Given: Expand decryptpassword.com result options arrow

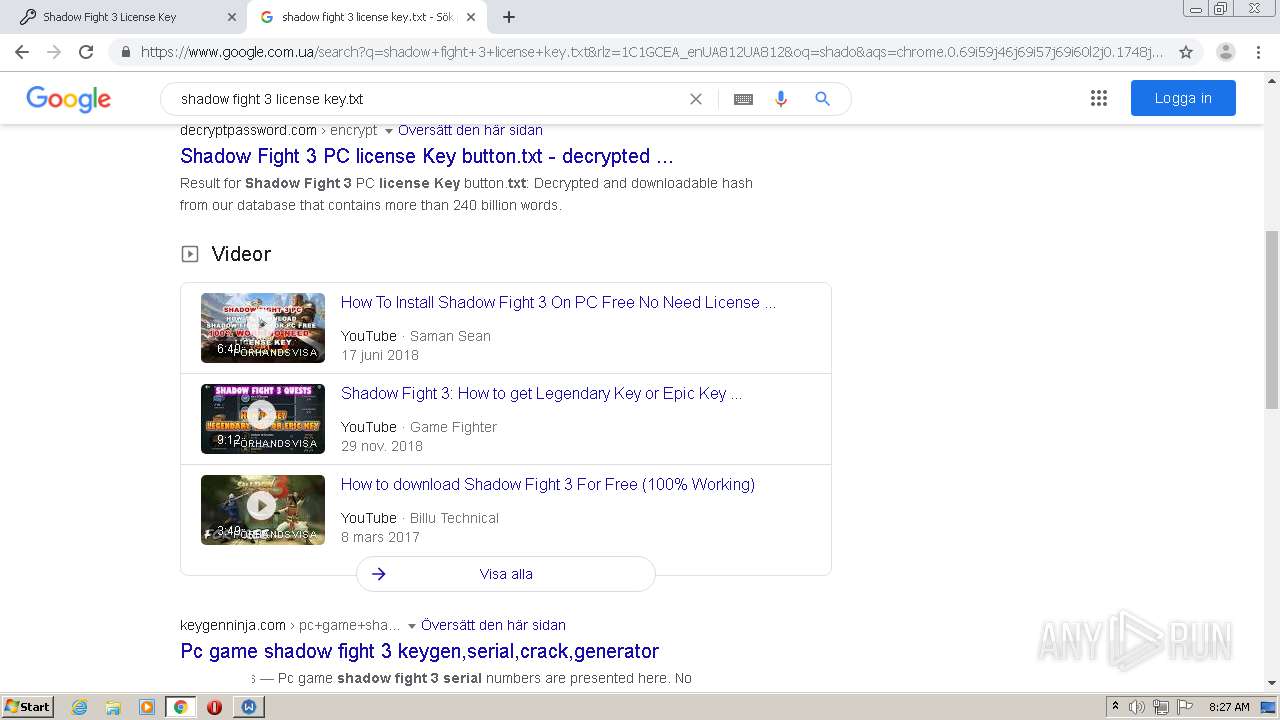Looking at the screenshot, I should point(389,131).
